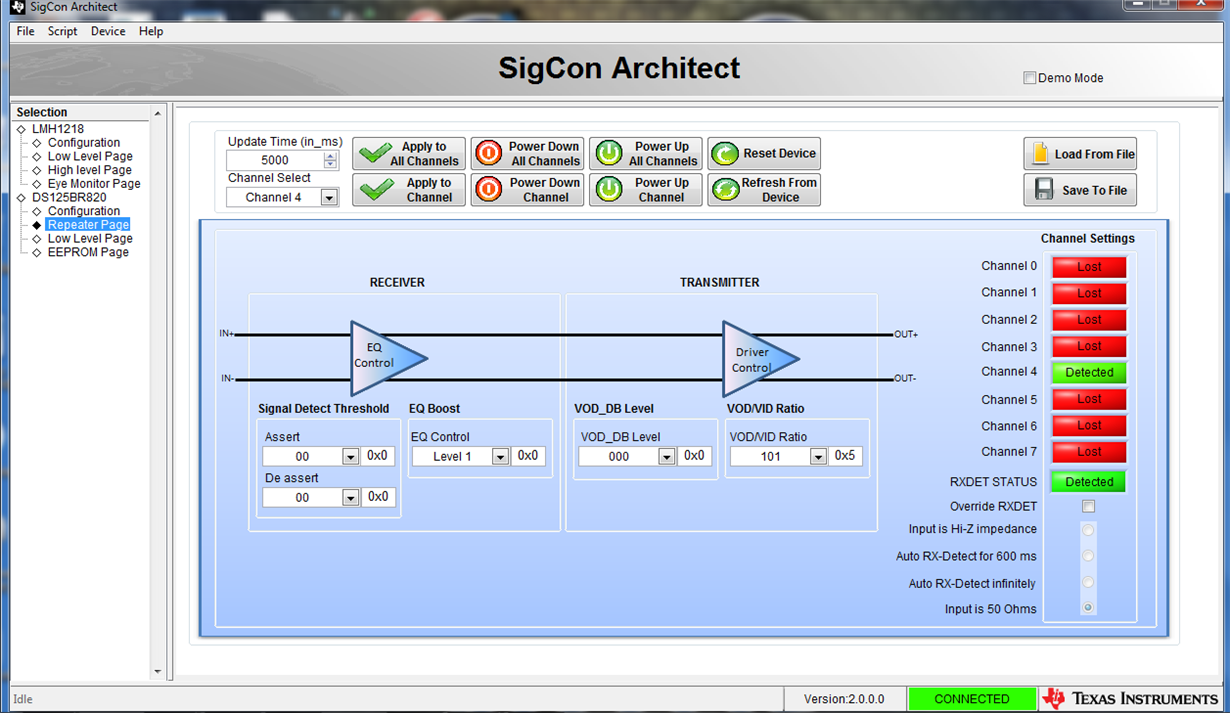
Task: Click the Reset Device button
Action: tap(764, 153)
